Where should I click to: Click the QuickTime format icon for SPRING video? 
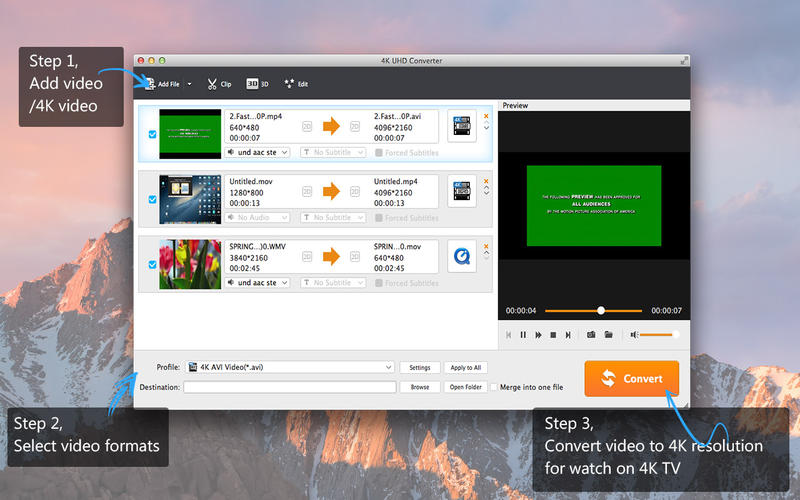coord(462,254)
